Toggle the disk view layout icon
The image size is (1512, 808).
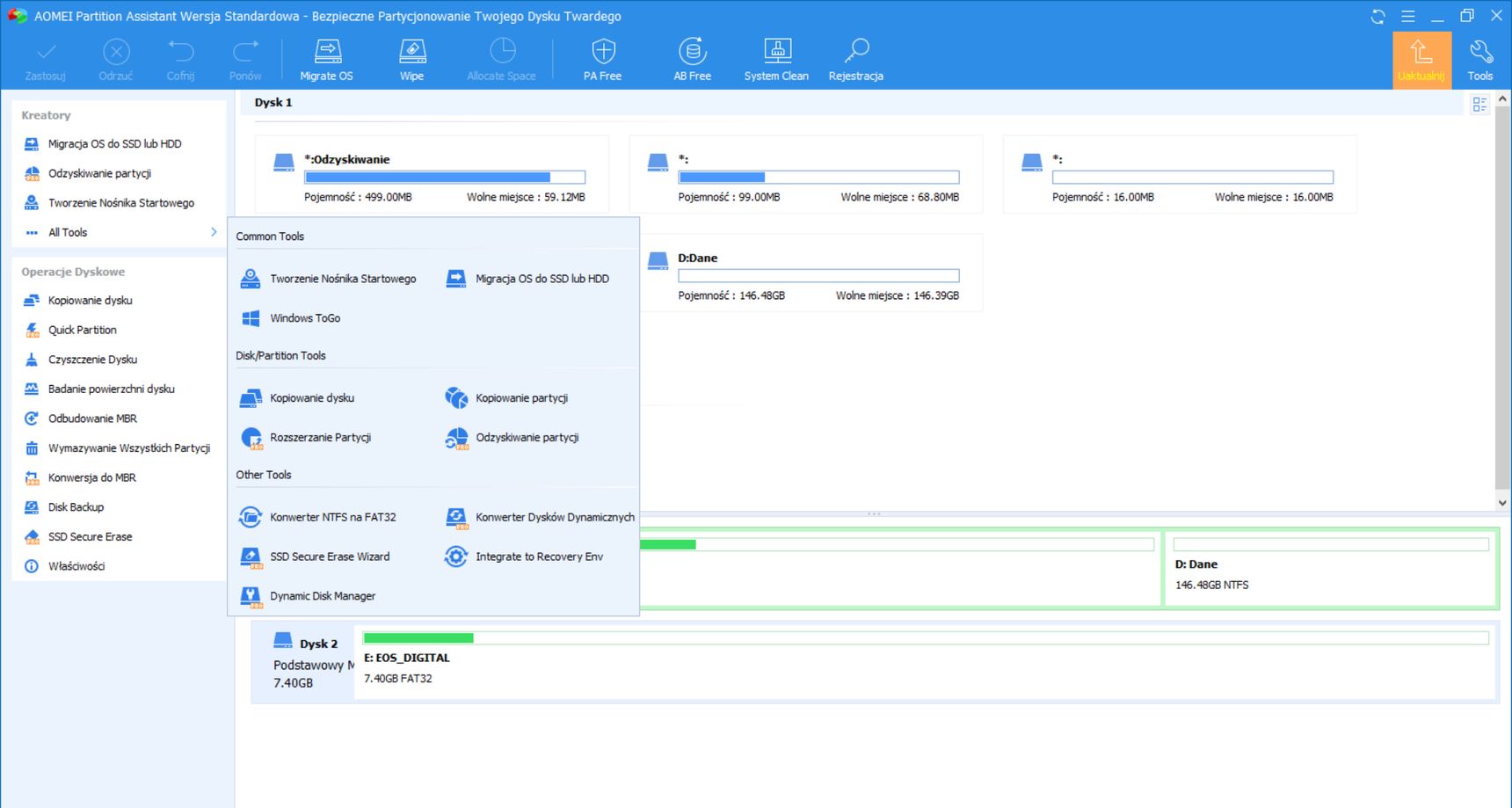point(1479,105)
